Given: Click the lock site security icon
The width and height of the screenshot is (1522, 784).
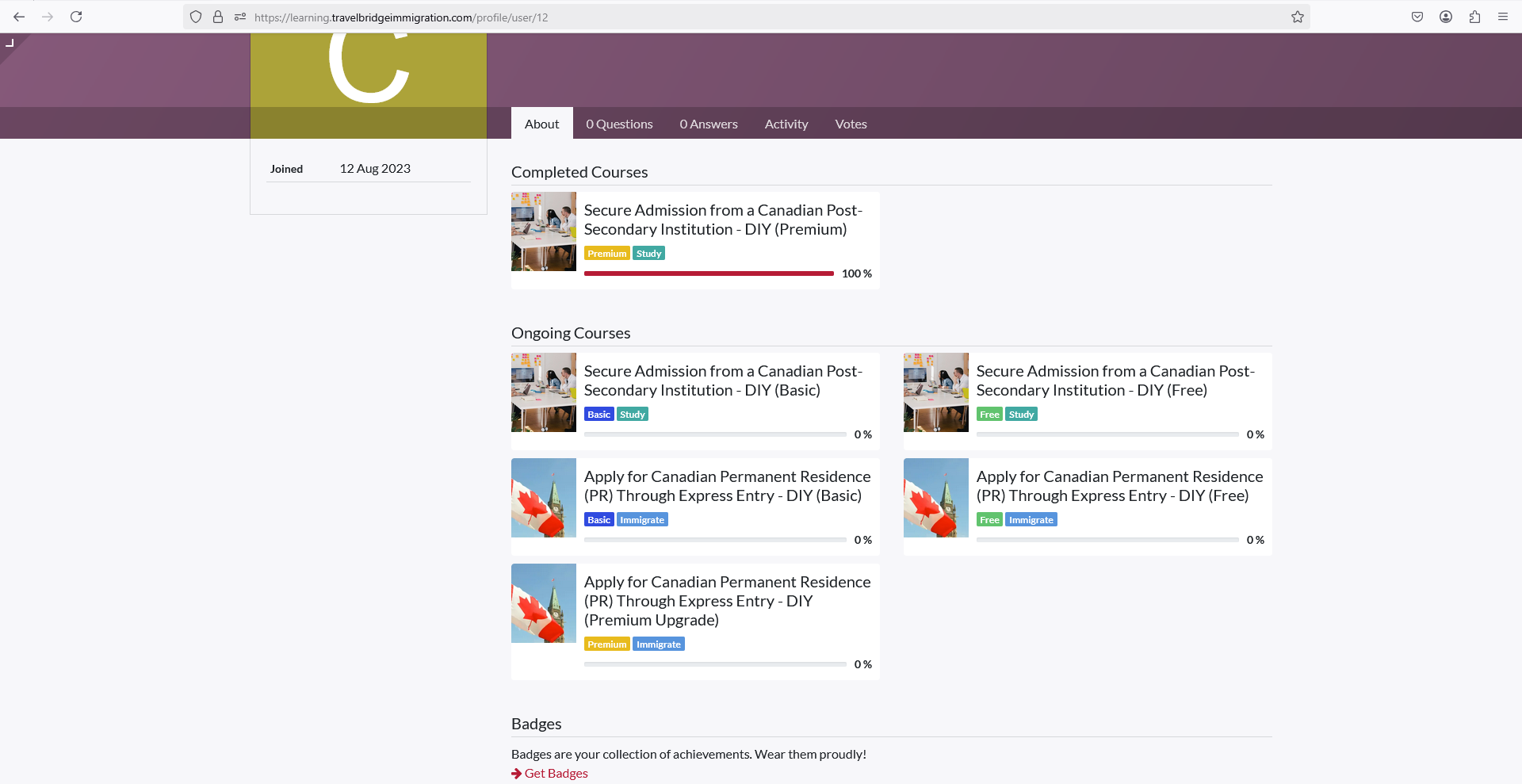Looking at the screenshot, I should pos(218,17).
